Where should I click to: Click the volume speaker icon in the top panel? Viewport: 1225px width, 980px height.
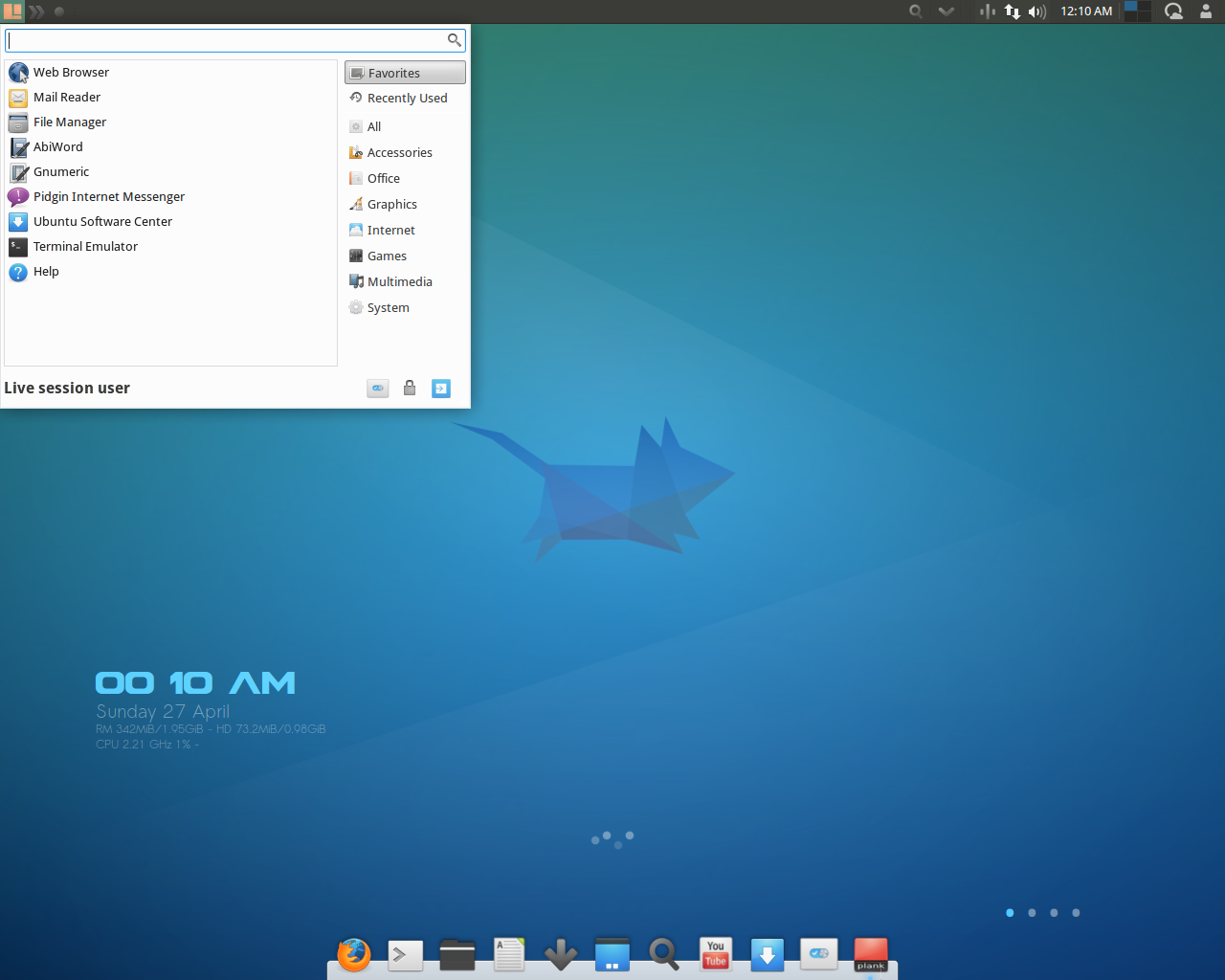[1037, 11]
